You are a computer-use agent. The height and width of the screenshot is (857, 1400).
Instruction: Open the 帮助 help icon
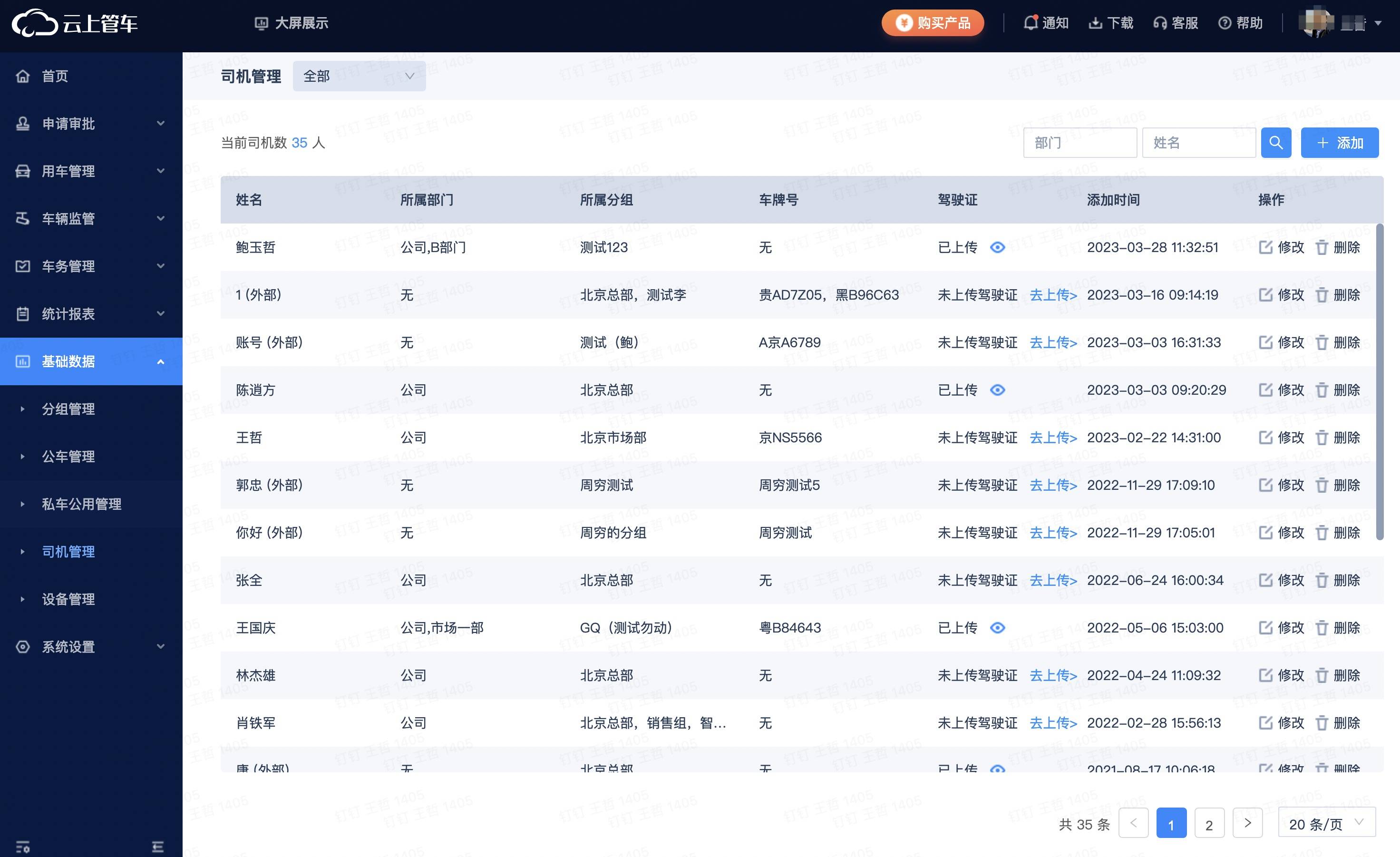(x=1225, y=23)
